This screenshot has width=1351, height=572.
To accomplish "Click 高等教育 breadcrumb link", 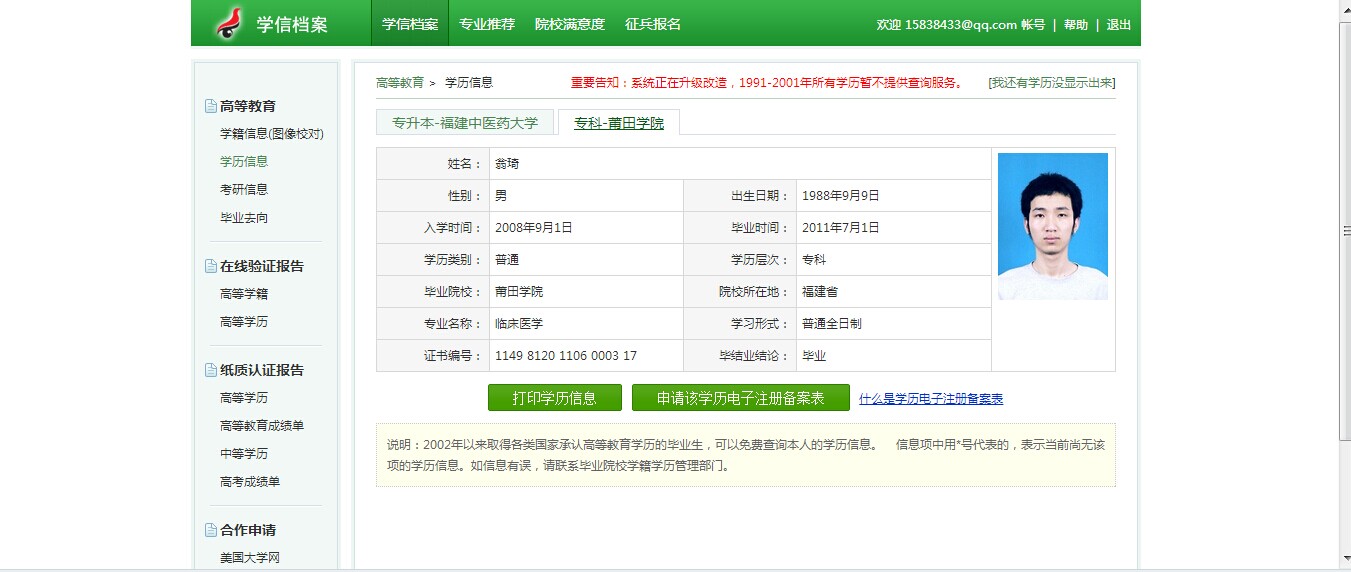I will click(x=400, y=83).
